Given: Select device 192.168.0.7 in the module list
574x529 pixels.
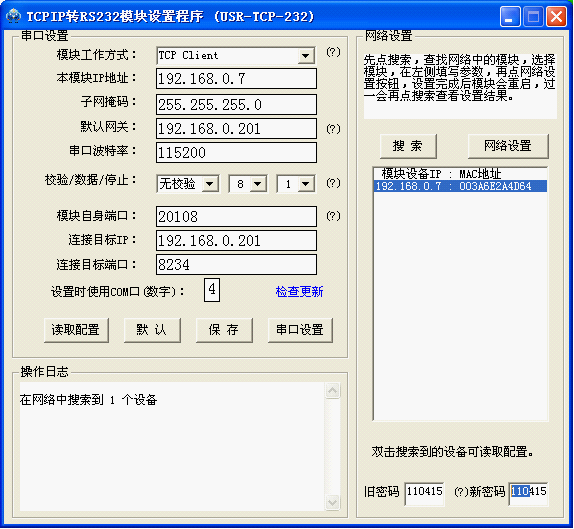Looking at the screenshot, I should click(x=460, y=186).
